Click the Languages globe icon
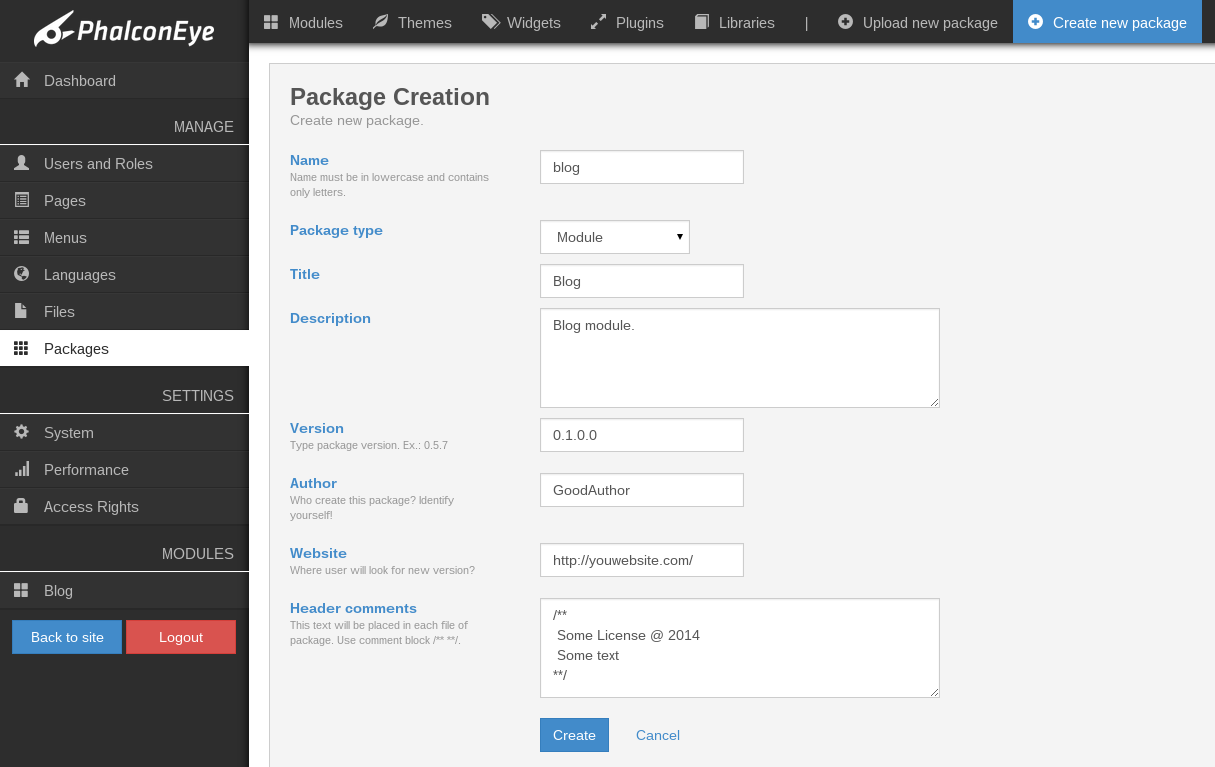The width and height of the screenshot is (1215, 767). point(22,274)
